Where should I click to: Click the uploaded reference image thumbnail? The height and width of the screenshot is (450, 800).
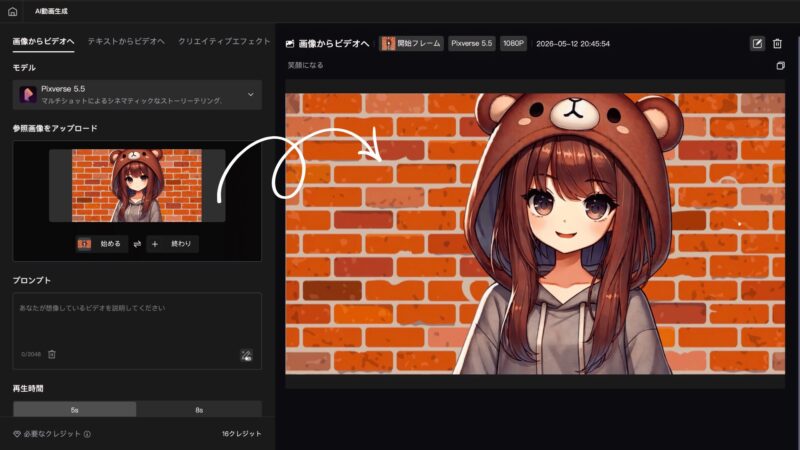click(137, 186)
